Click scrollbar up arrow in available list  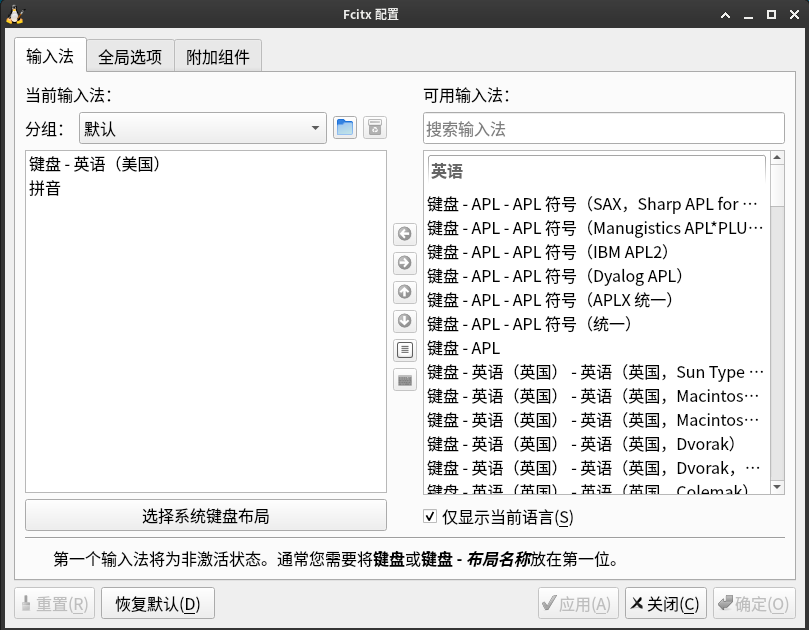(x=778, y=157)
